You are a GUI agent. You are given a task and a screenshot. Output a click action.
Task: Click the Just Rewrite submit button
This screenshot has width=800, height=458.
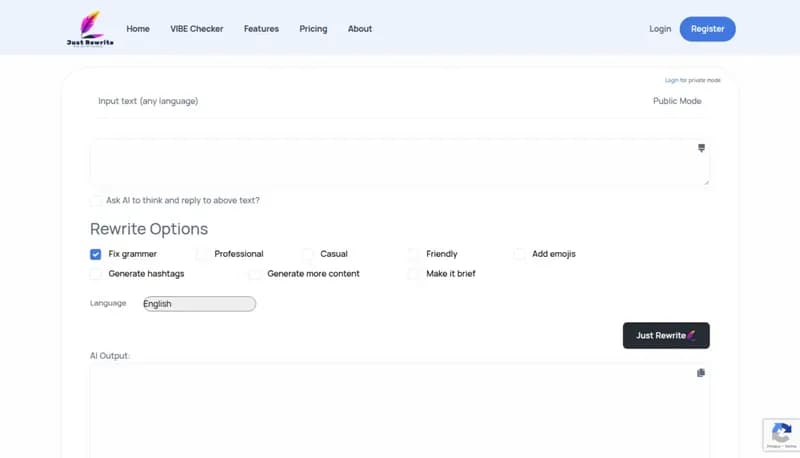666,336
